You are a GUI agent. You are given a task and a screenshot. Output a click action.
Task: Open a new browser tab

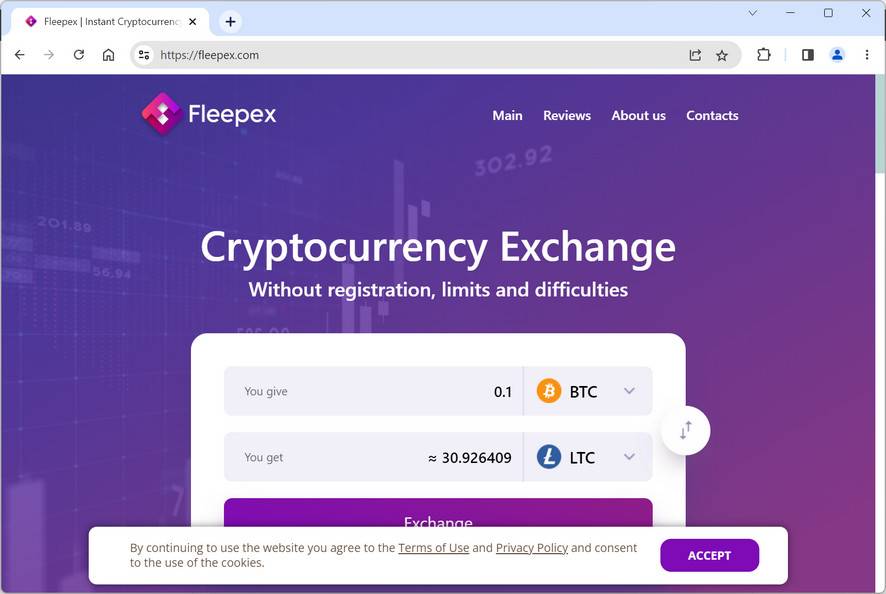[230, 21]
